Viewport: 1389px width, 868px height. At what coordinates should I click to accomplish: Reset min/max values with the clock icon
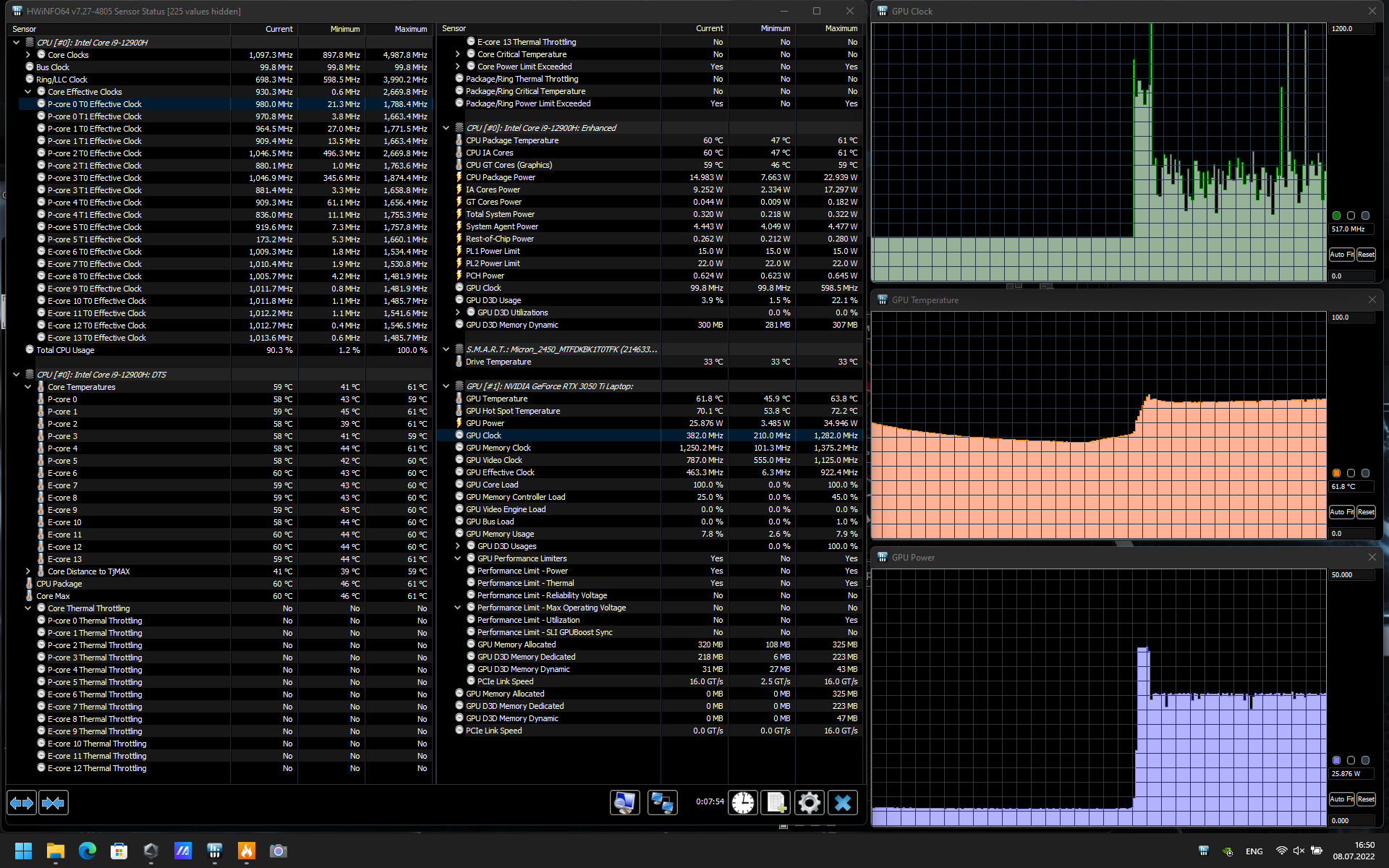point(743,802)
